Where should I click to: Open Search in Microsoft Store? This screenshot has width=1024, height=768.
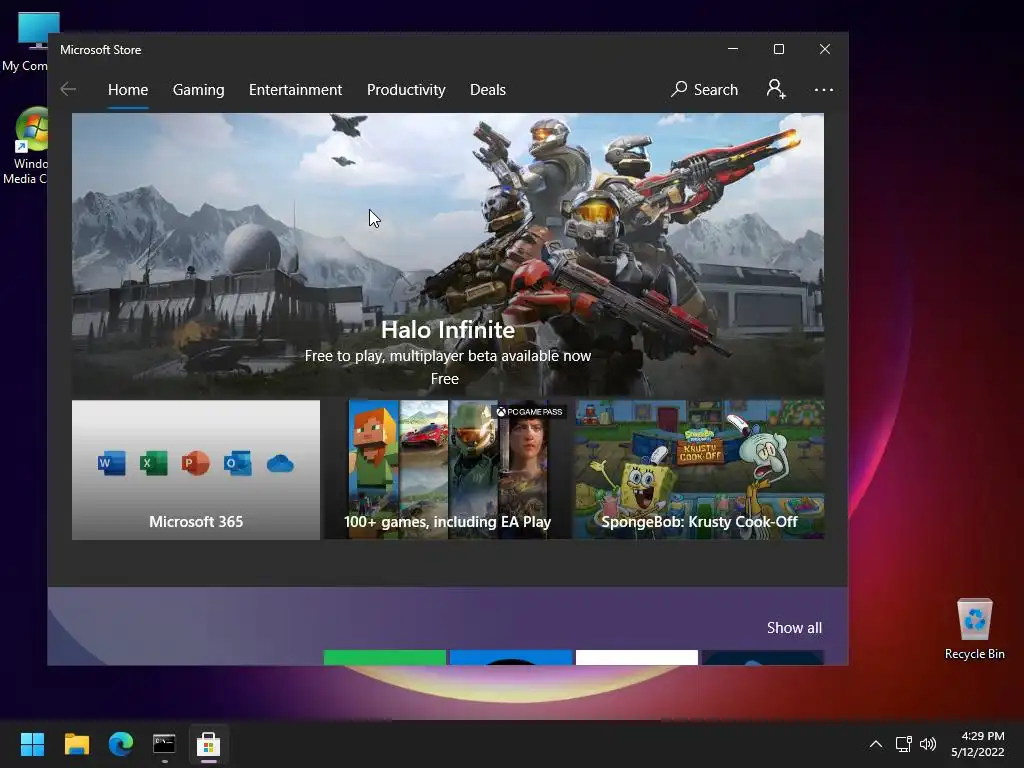coord(705,89)
